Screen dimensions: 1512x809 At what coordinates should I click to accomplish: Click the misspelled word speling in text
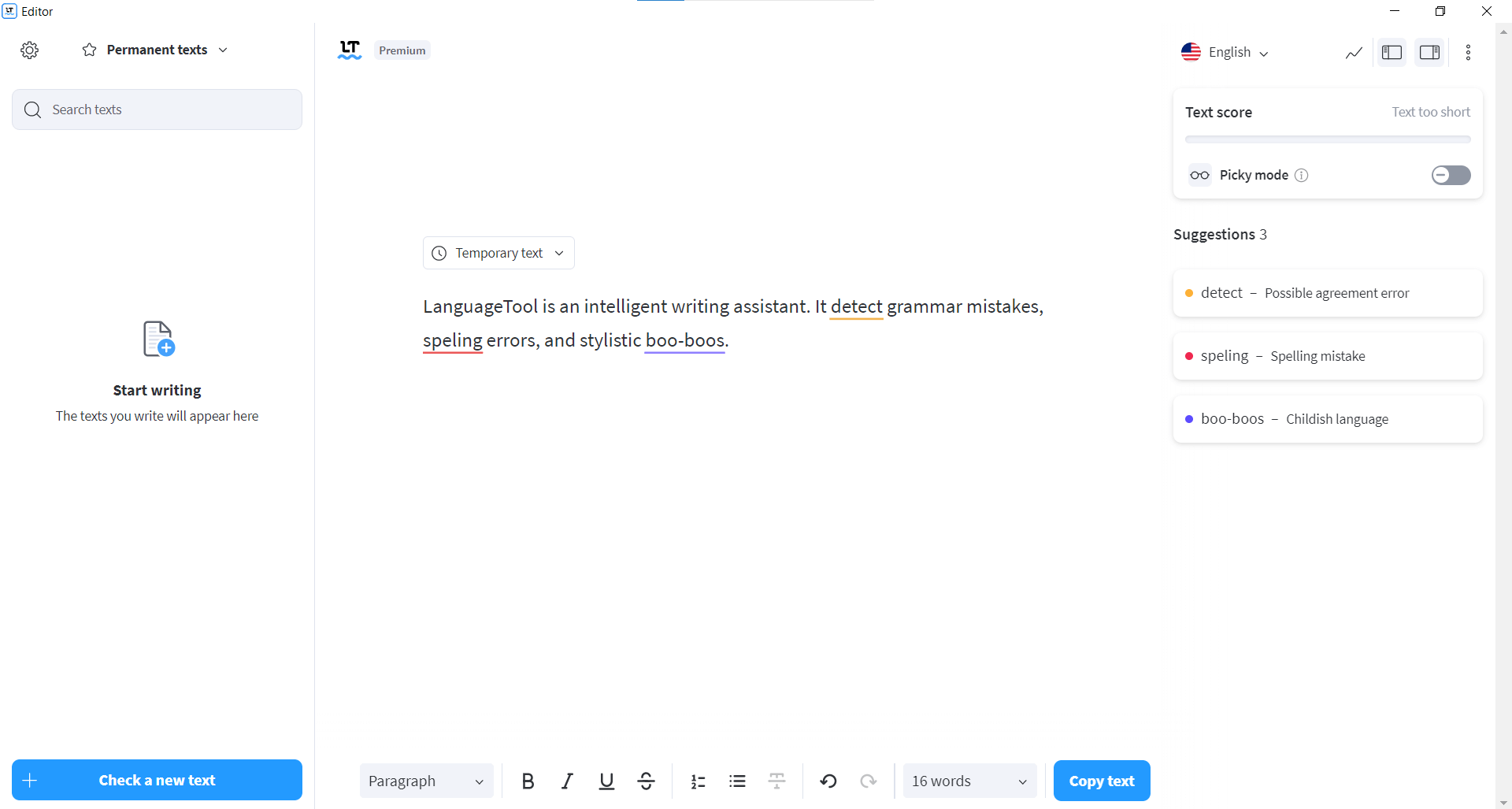(453, 340)
